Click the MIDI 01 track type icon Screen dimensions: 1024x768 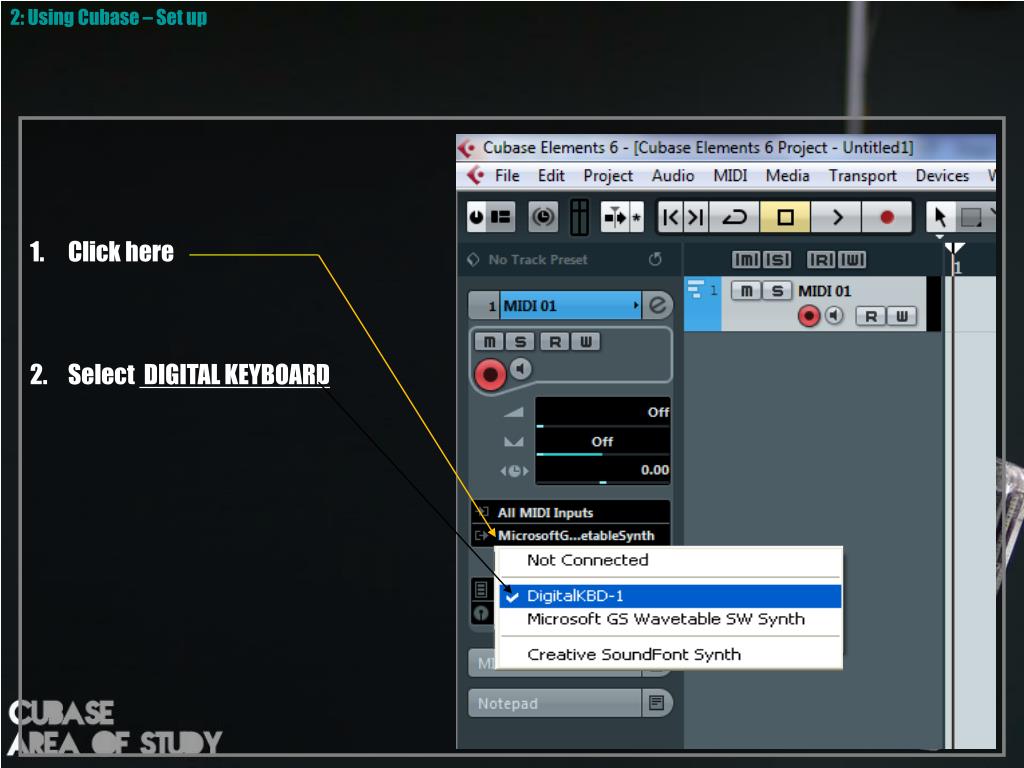696,289
